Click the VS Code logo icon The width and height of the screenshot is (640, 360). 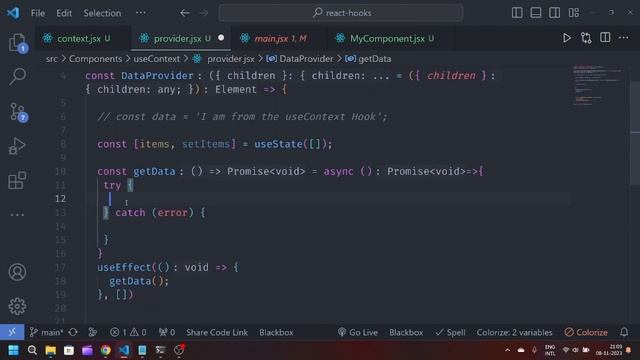point(13,13)
